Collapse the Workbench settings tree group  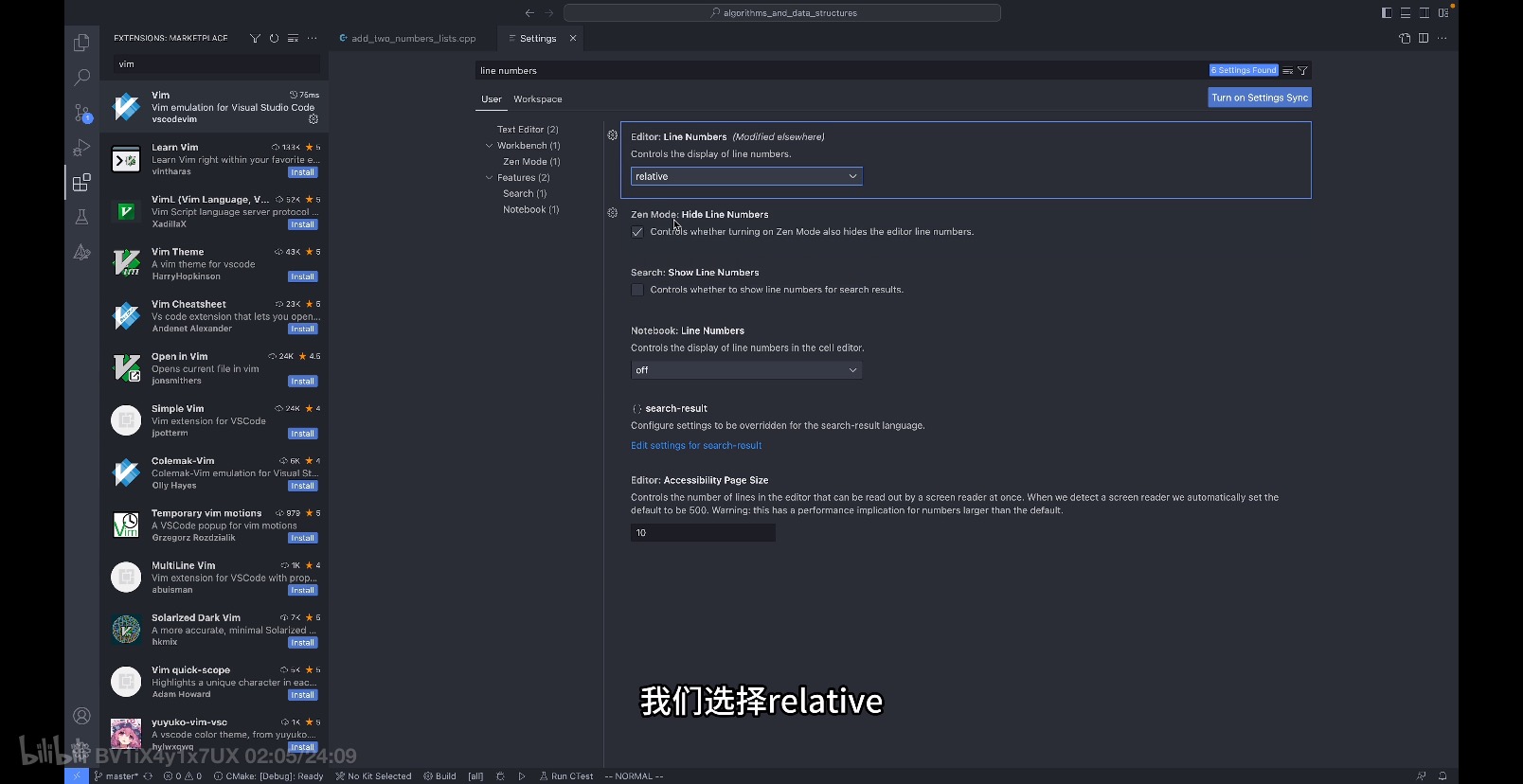(490, 146)
